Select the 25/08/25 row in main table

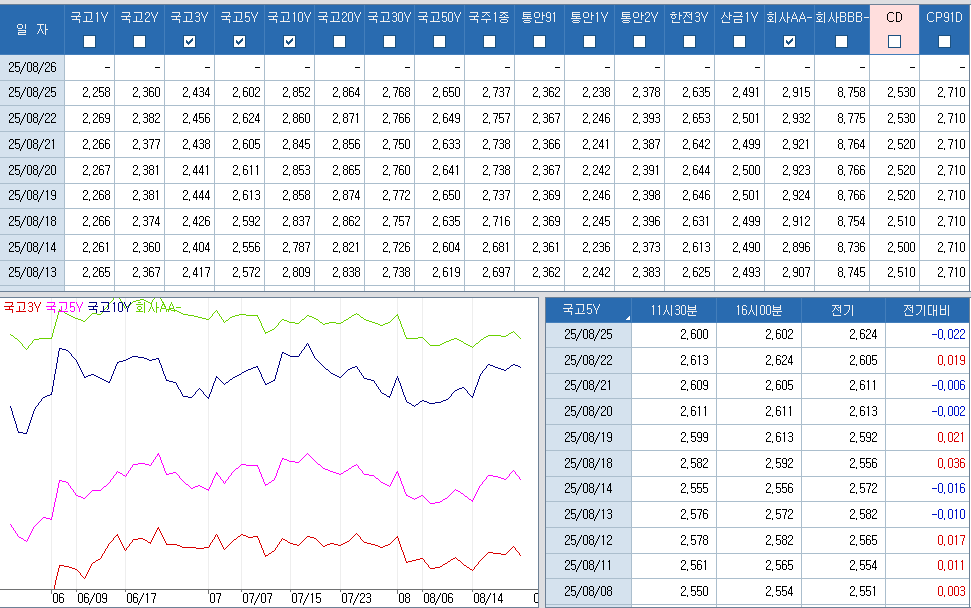[x=32, y=92]
